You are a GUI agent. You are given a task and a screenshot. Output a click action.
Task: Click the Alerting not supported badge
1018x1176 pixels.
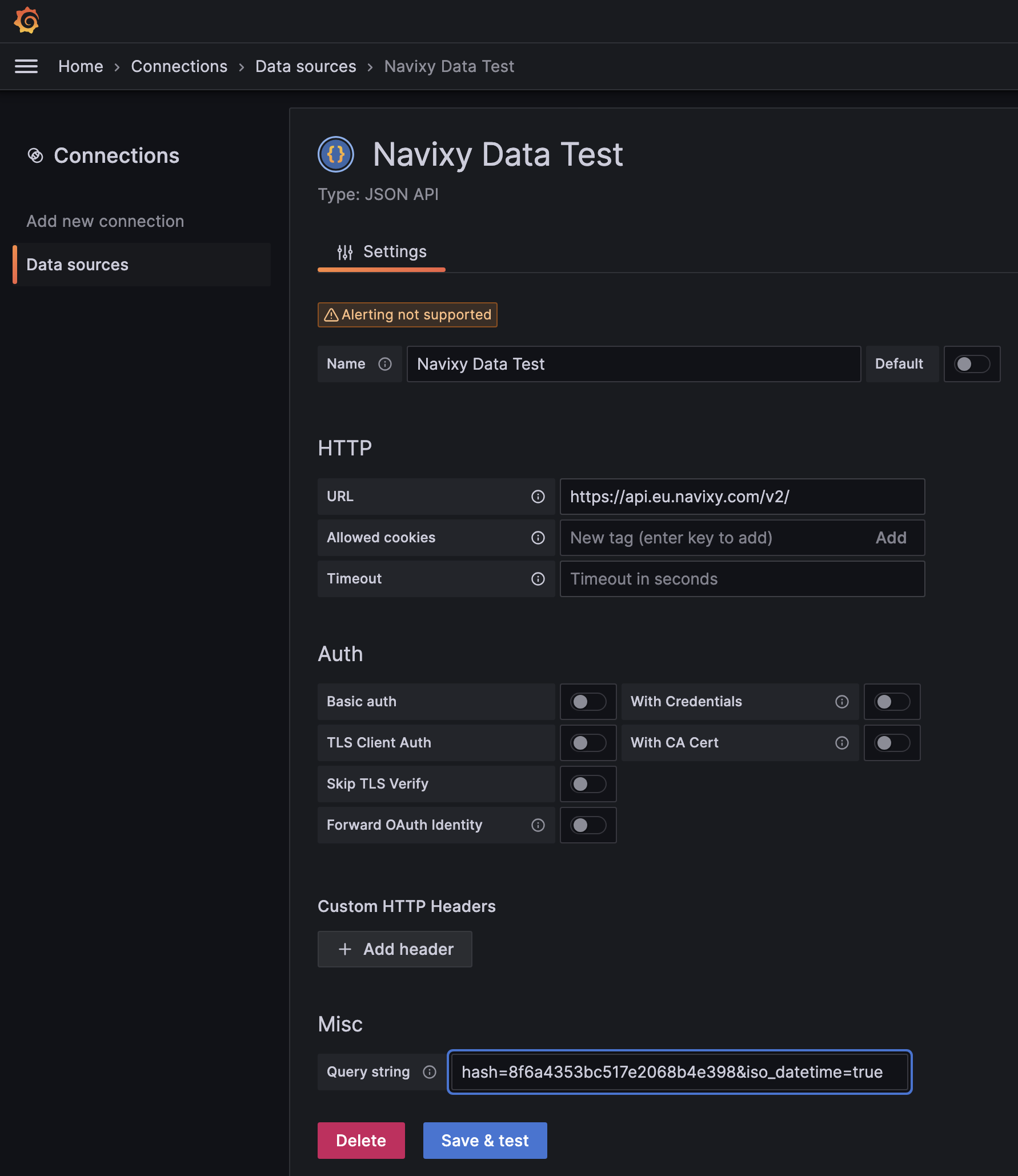[407, 315]
